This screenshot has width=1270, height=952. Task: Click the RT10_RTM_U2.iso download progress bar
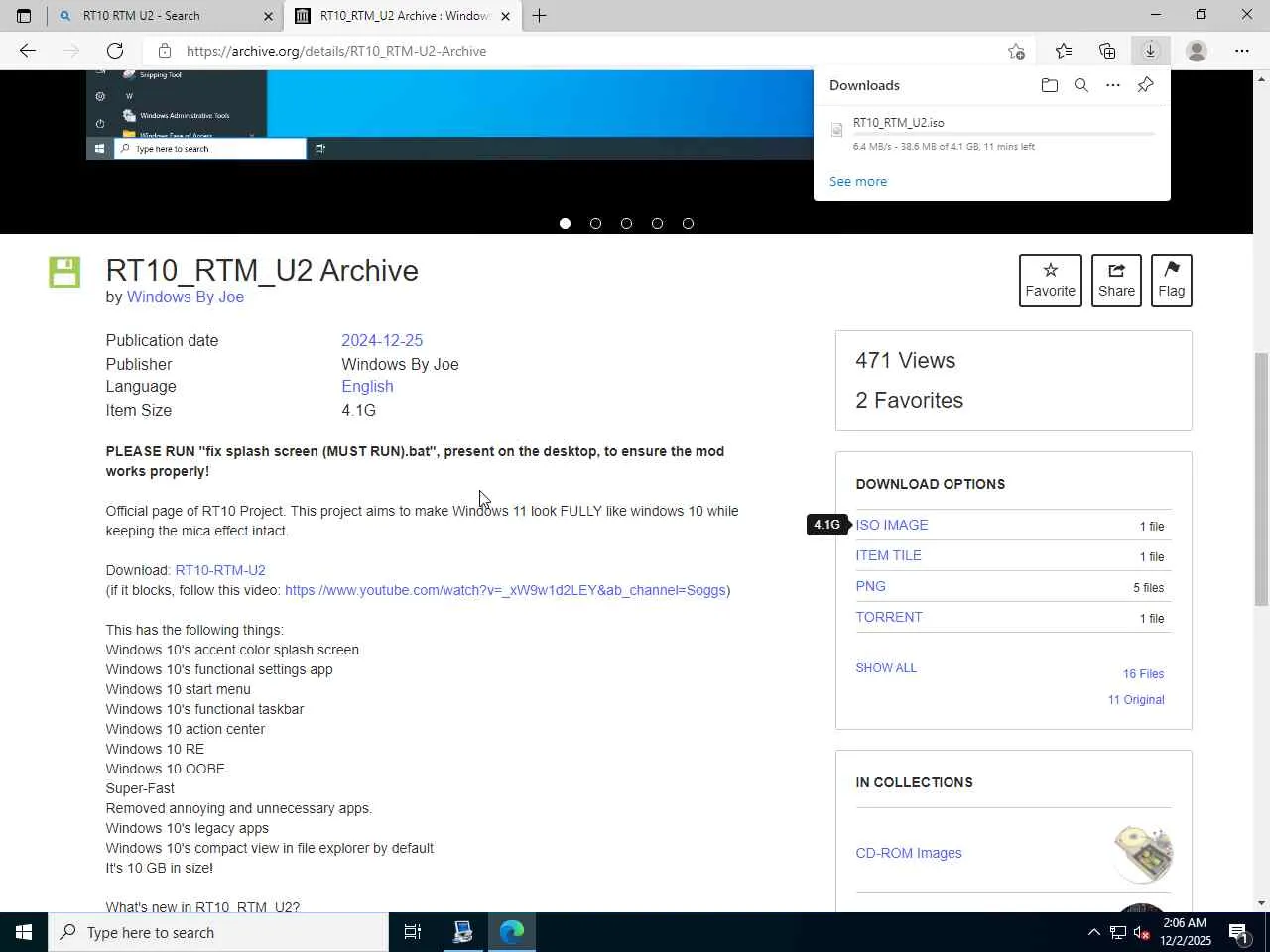coord(1004,134)
